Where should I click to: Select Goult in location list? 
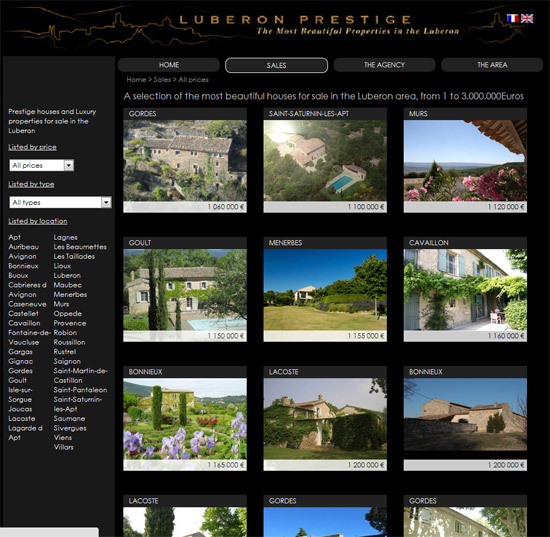pyautogui.click(x=18, y=380)
